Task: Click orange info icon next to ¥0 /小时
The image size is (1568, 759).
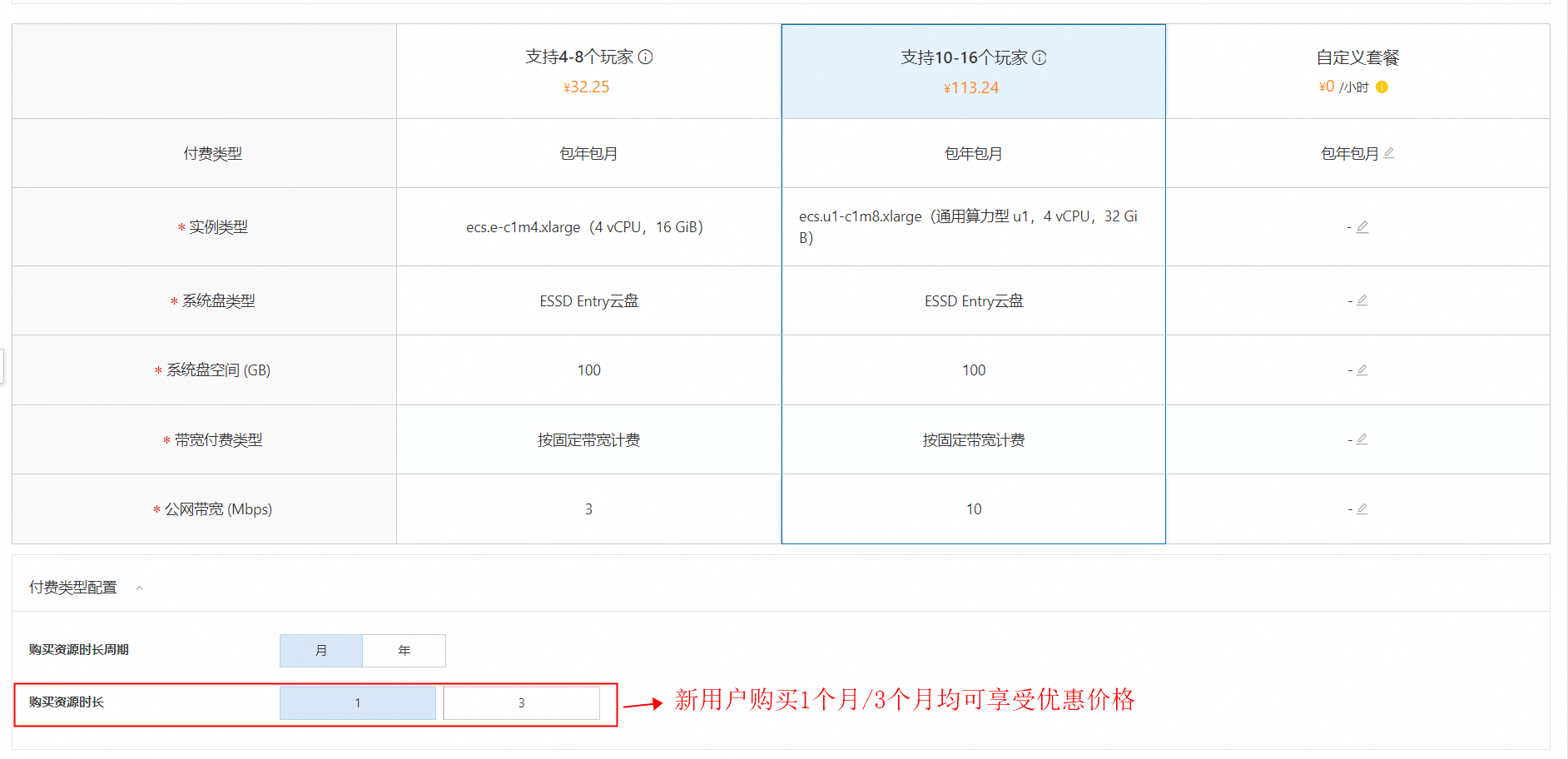Action: pyautogui.click(x=1382, y=87)
